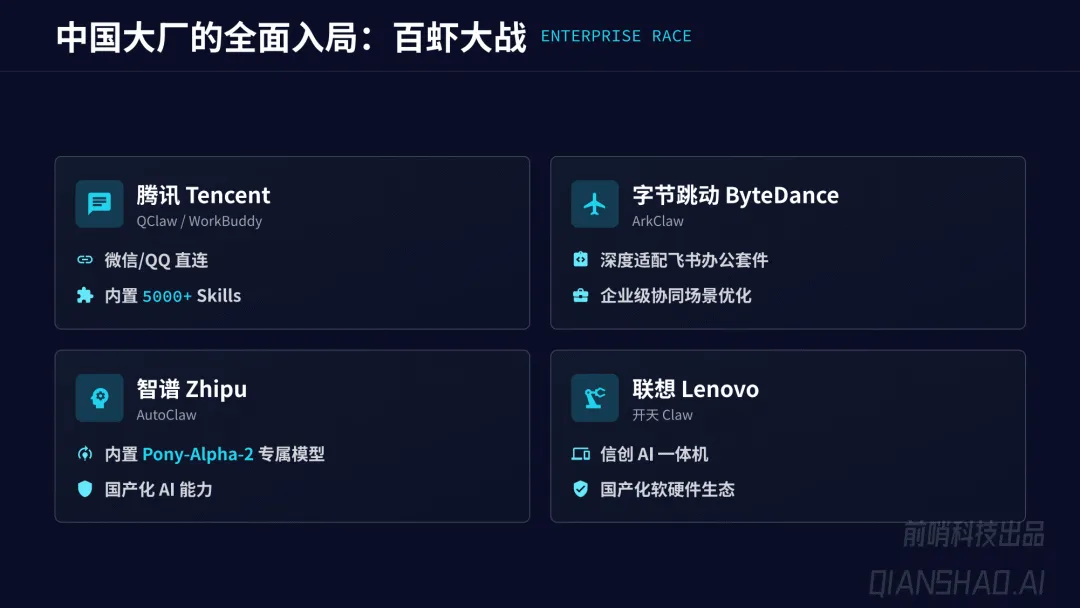The image size is (1080, 608).
Task: Click the highlighted Pony-Alpha-2 text
Action: pyautogui.click(x=197, y=454)
